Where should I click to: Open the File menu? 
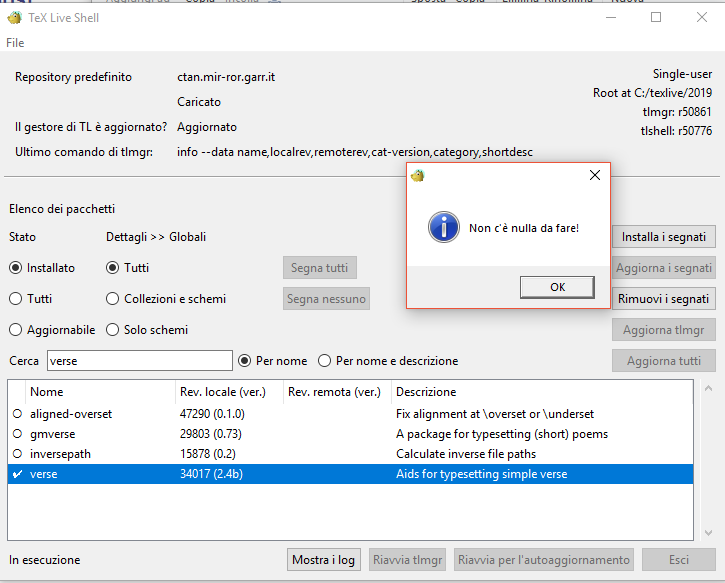pyautogui.click(x=15, y=43)
